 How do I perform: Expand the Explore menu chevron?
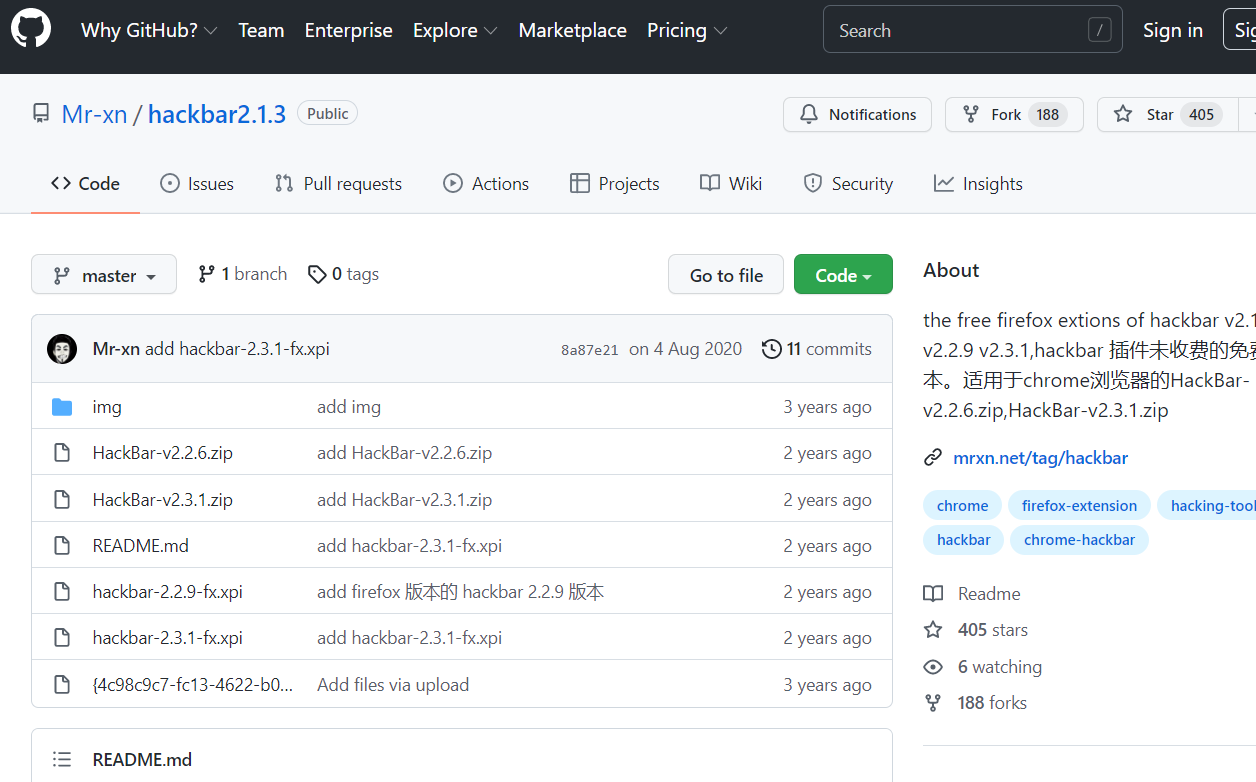[x=491, y=30]
